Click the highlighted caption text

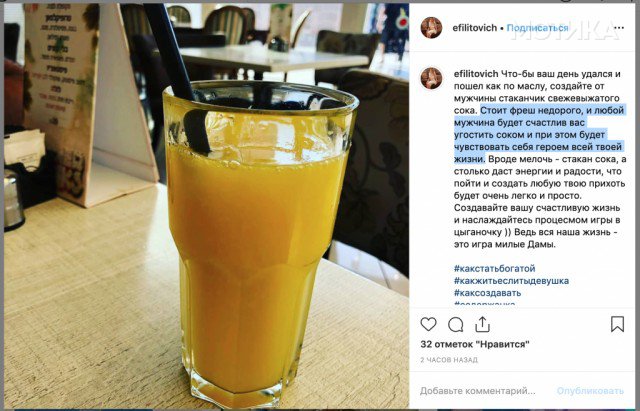539,134
